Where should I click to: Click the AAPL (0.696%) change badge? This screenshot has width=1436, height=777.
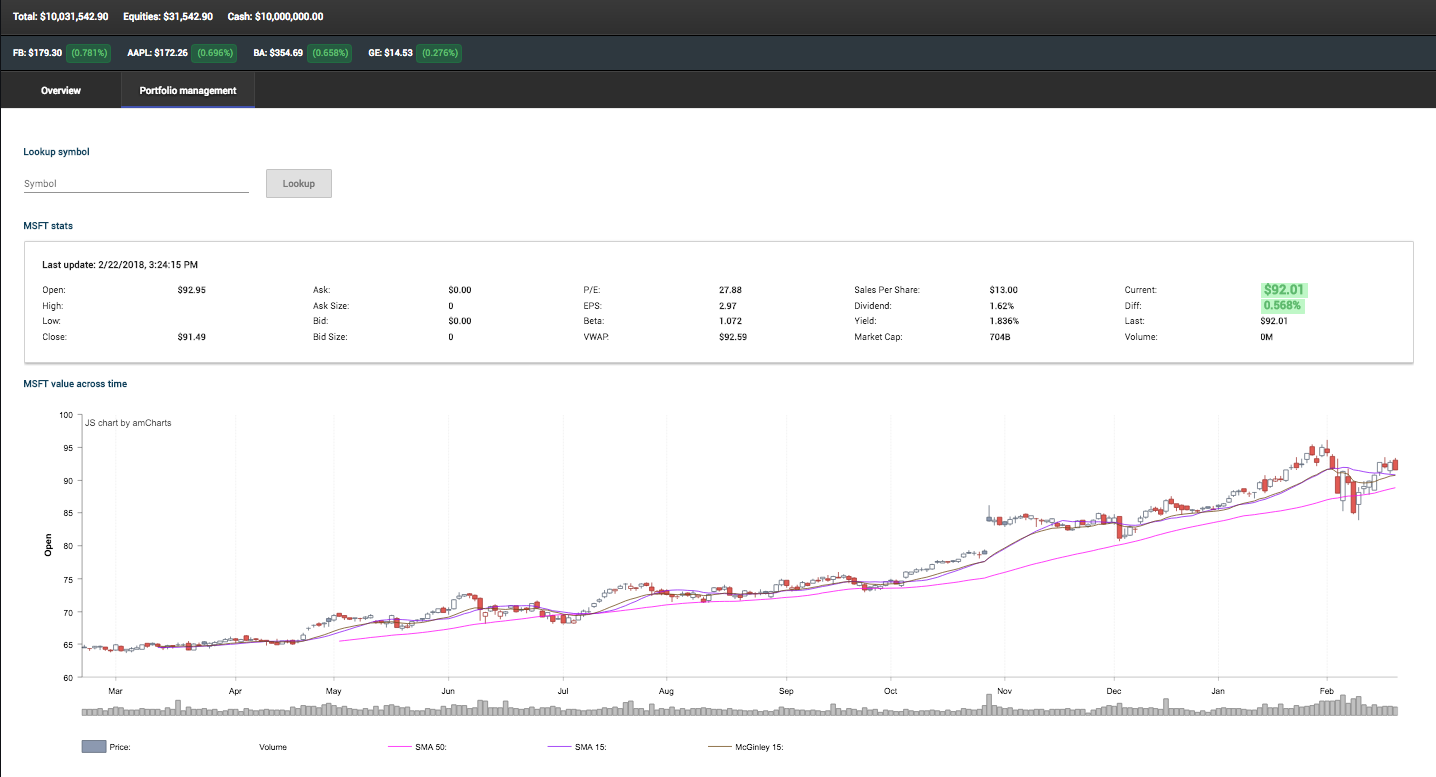point(216,52)
